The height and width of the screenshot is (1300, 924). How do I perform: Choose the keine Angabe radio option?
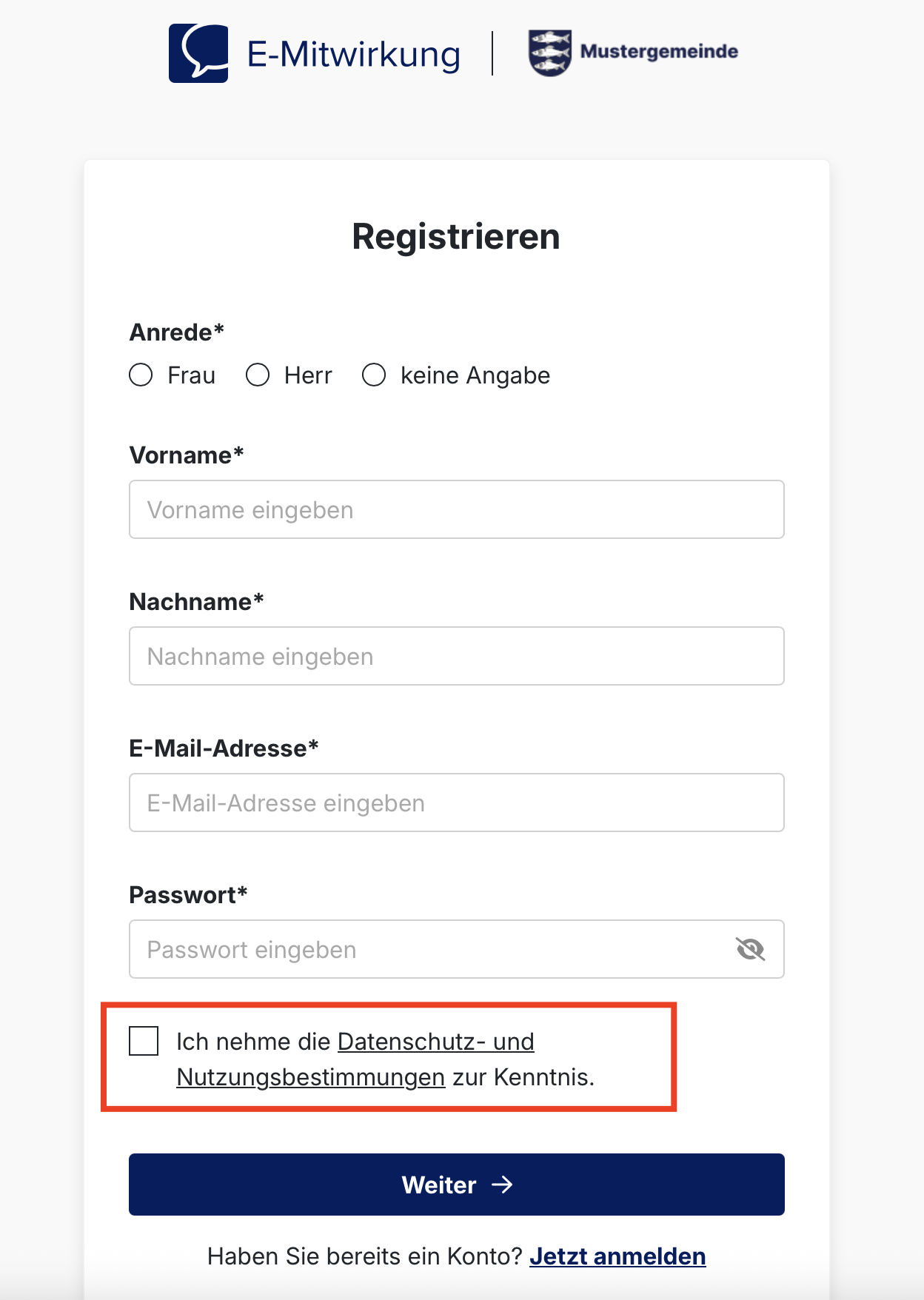[374, 375]
